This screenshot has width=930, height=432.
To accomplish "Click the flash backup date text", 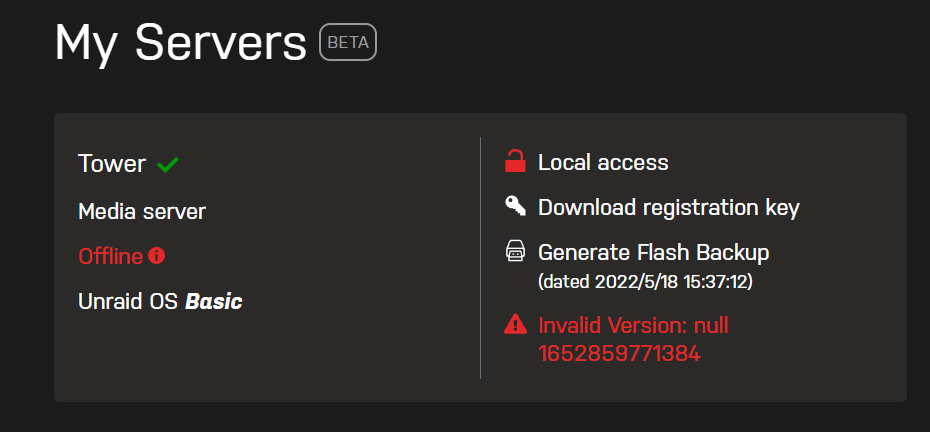I will [645, 282].
